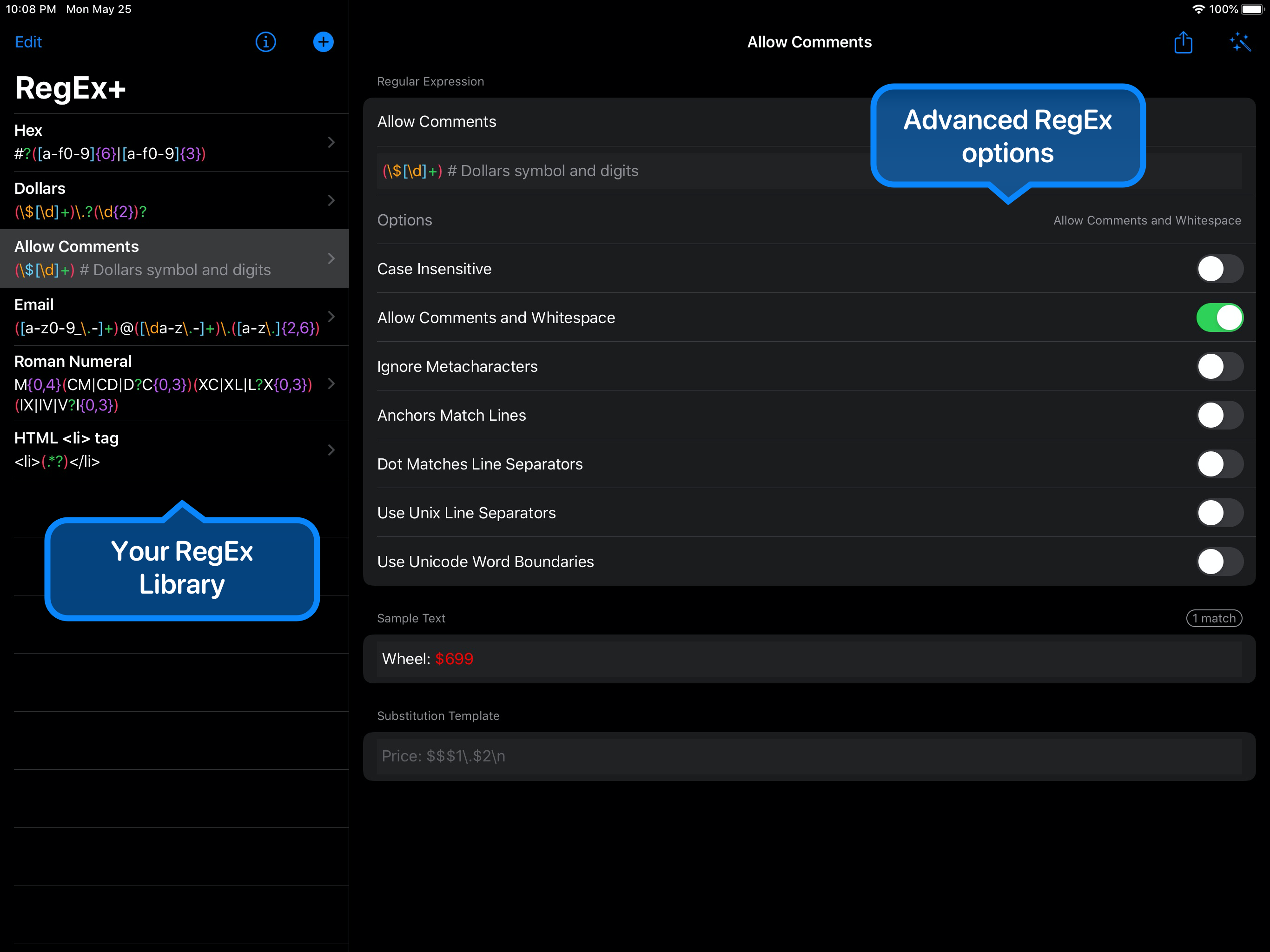Expand the Email entry chevron

[331, 317]
